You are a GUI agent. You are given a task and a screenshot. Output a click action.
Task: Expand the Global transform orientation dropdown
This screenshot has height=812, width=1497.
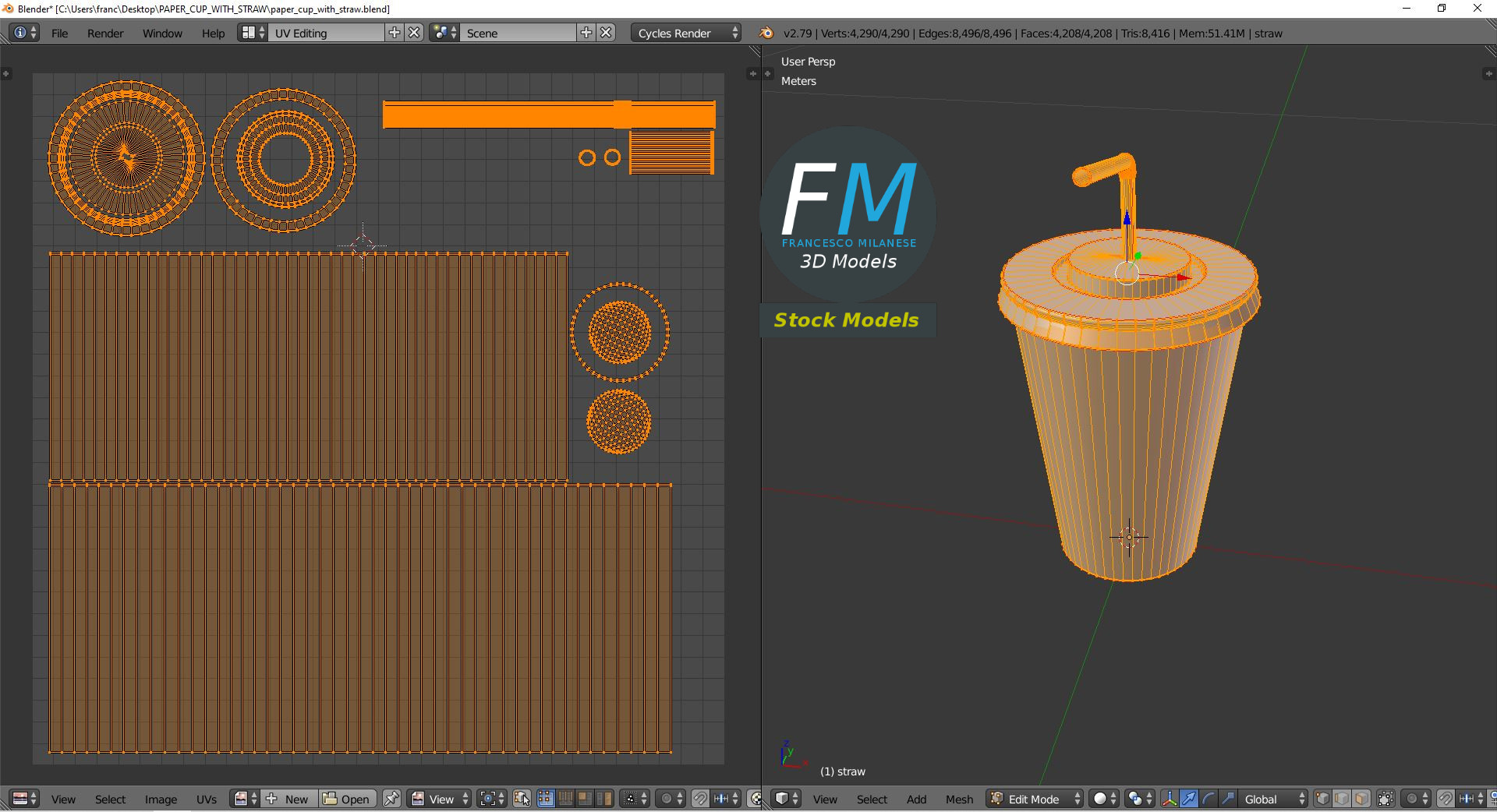pyautogui.click(x=1271, y=799)
